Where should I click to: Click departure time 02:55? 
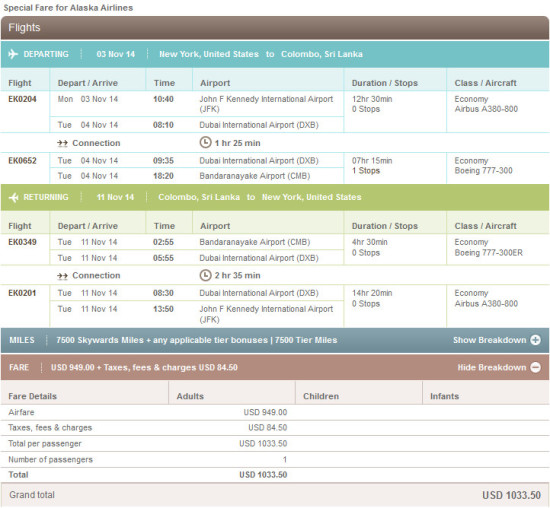tap(163, 242)
